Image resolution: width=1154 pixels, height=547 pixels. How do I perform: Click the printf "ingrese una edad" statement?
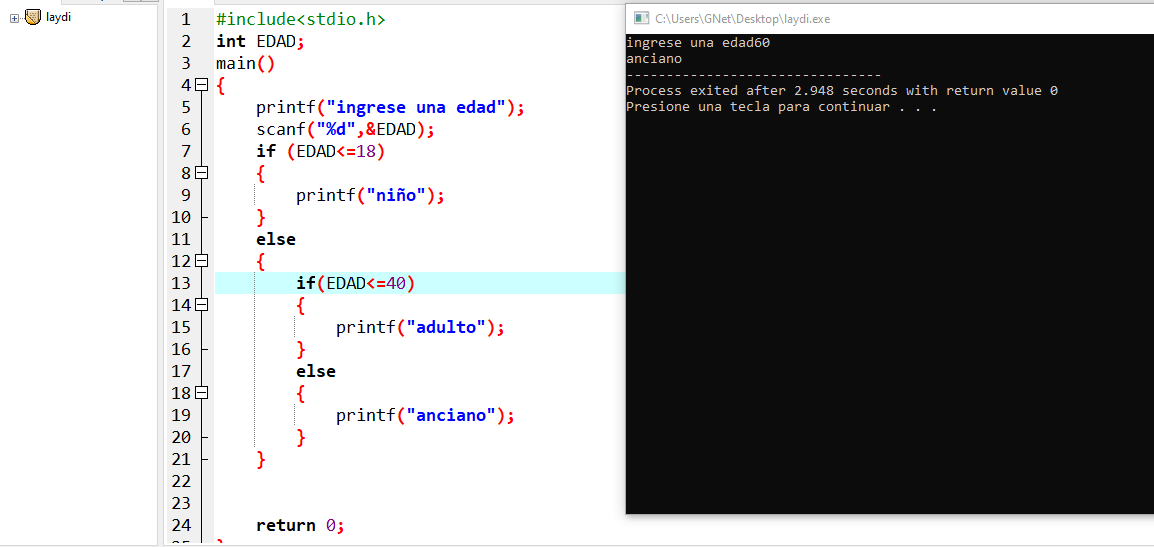390,107
